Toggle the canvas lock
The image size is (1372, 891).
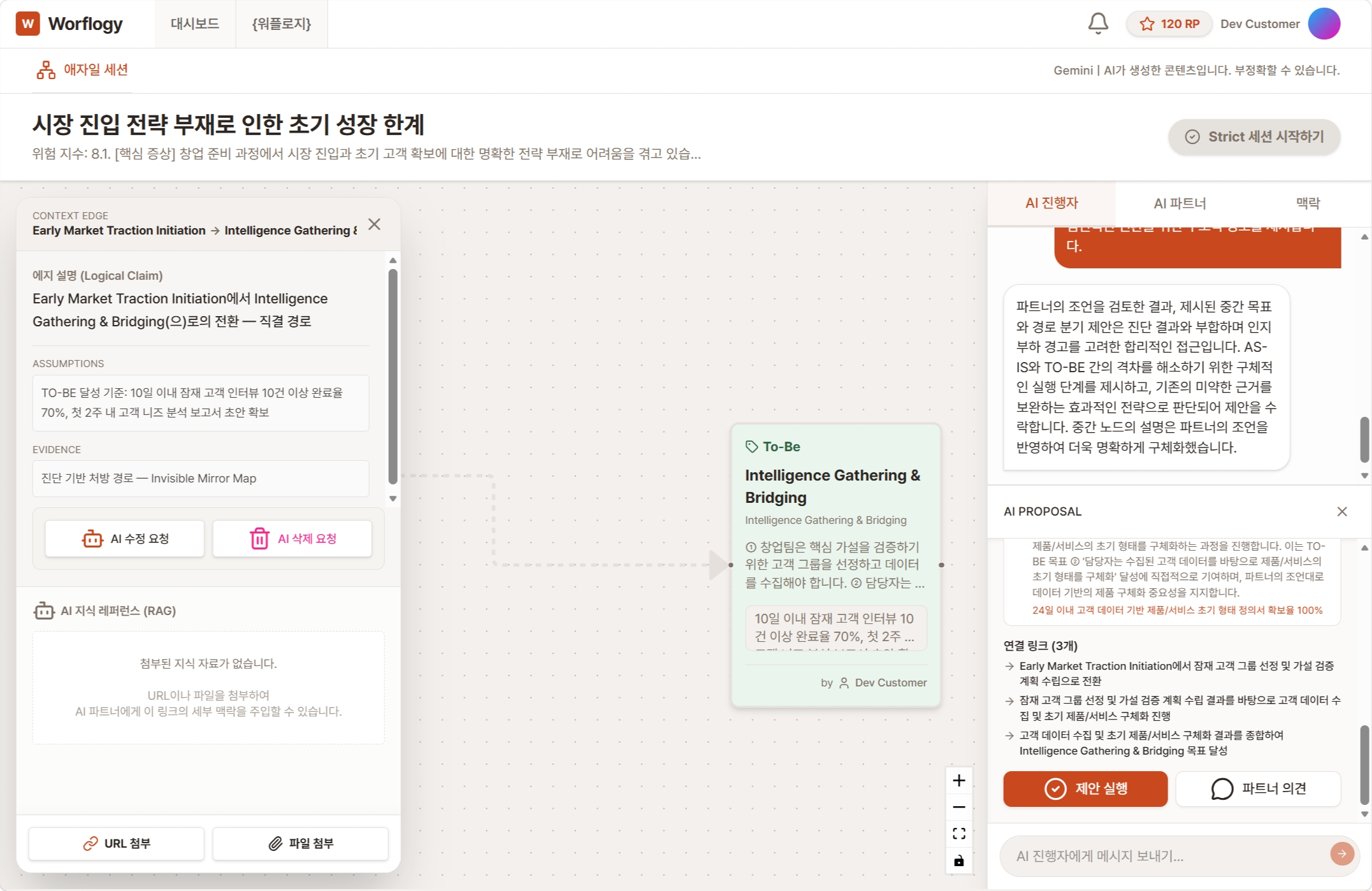(958, 861)
